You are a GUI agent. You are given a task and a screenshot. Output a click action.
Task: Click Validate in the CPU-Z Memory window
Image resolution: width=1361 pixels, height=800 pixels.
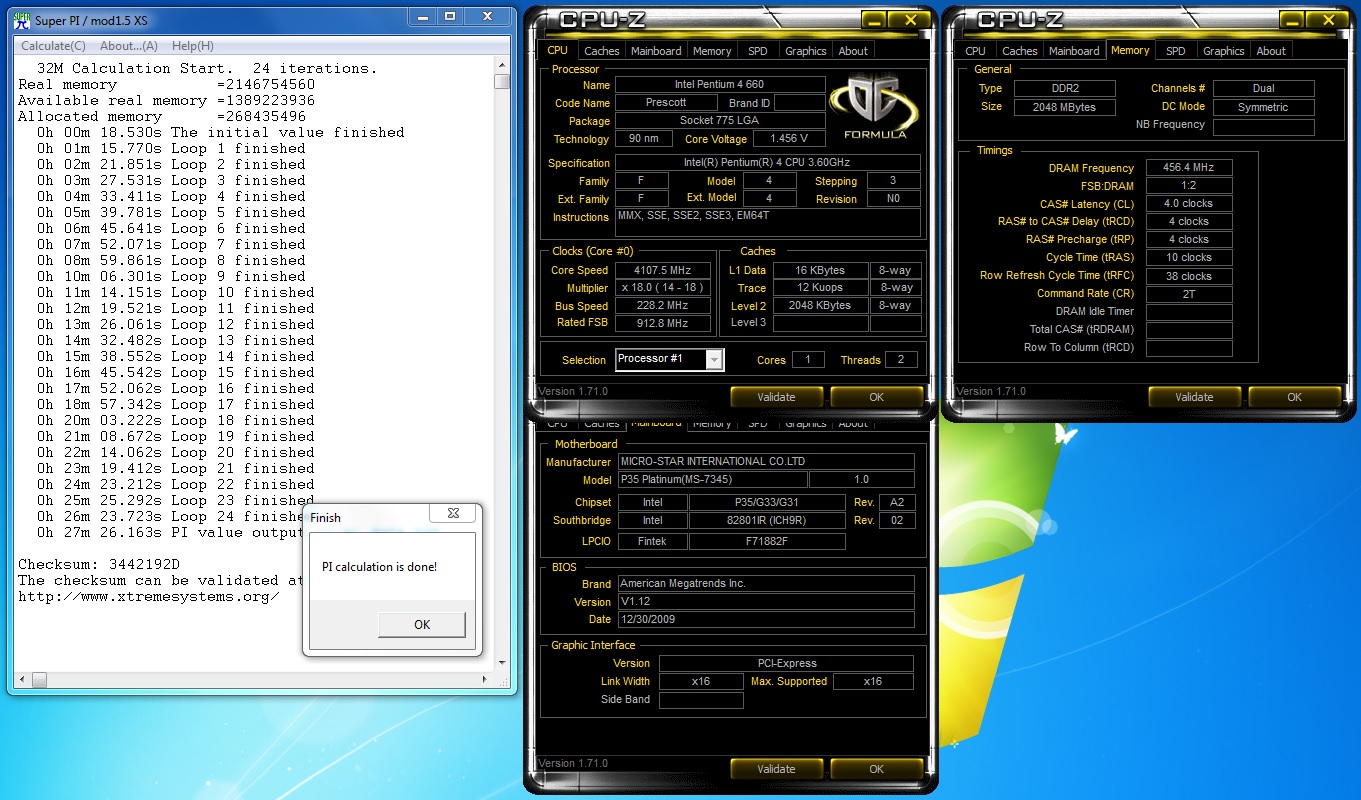(1194, 397)
